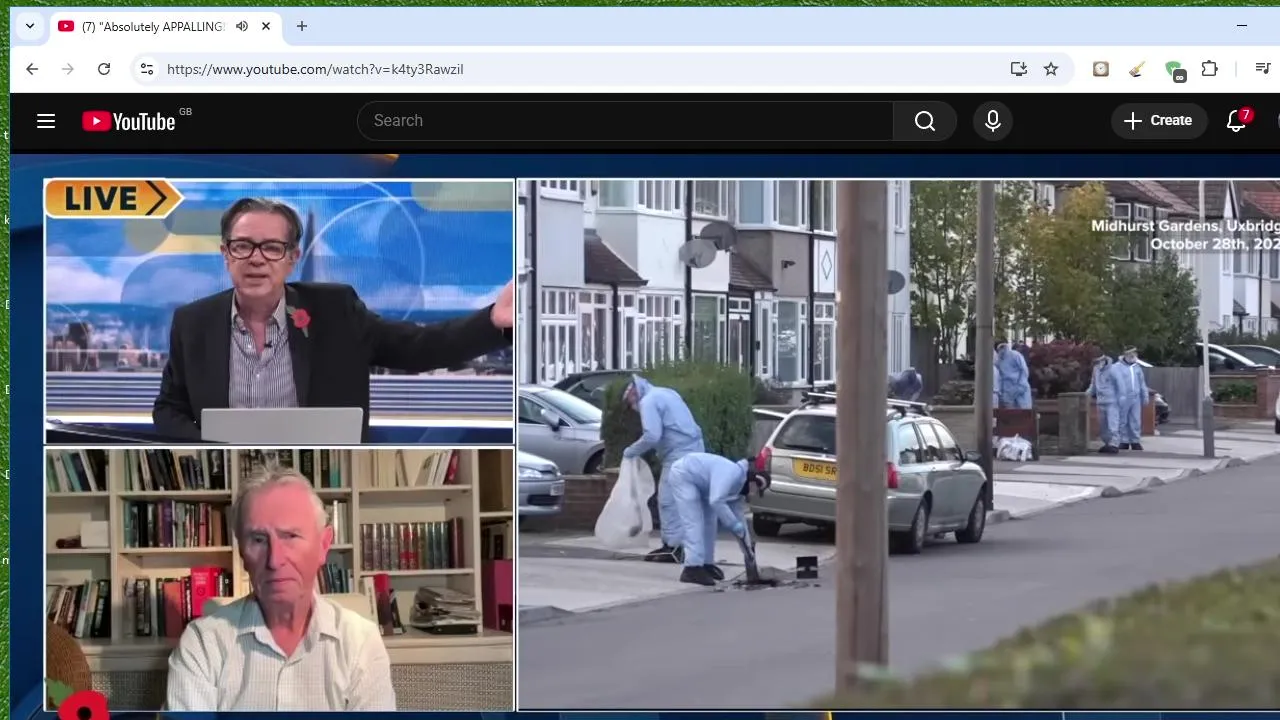The image size is (1280, 720).
Task: Reload the current YouTube page
Action: 104,69
